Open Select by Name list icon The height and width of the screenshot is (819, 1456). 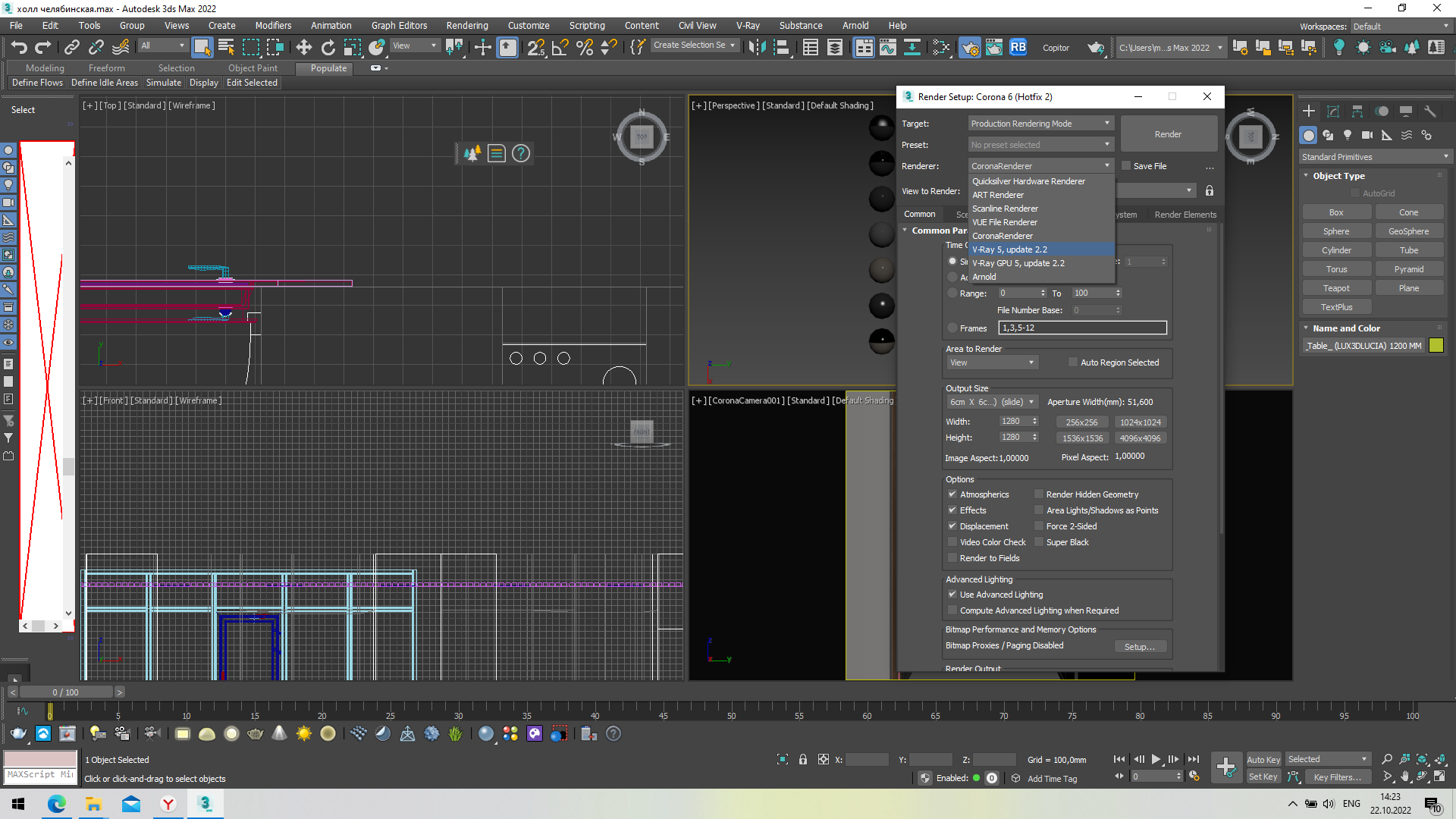pos(226,47)
